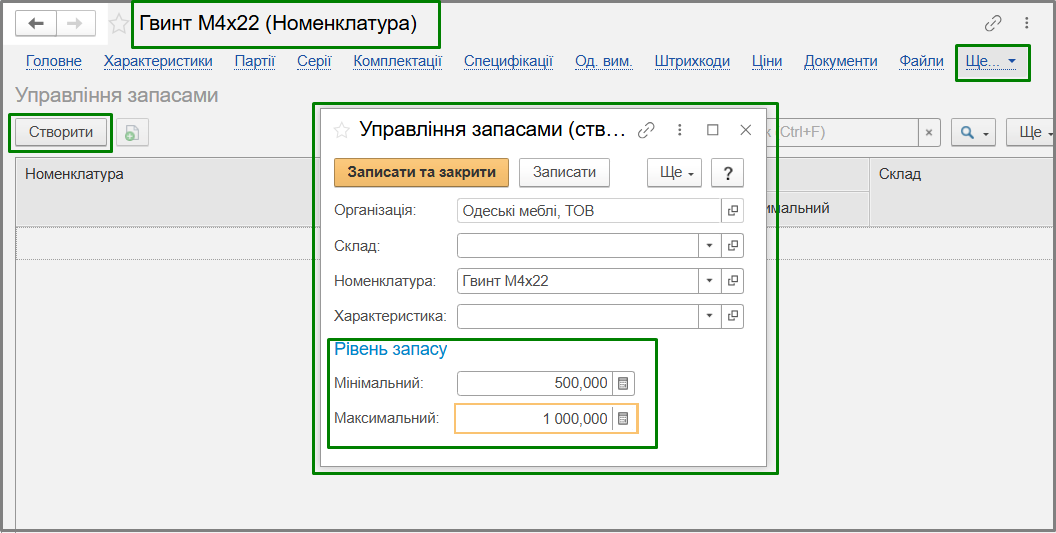This screenshot has height=533, width=1056.
Task: Open the Файли section
Action: click(922, 62)
